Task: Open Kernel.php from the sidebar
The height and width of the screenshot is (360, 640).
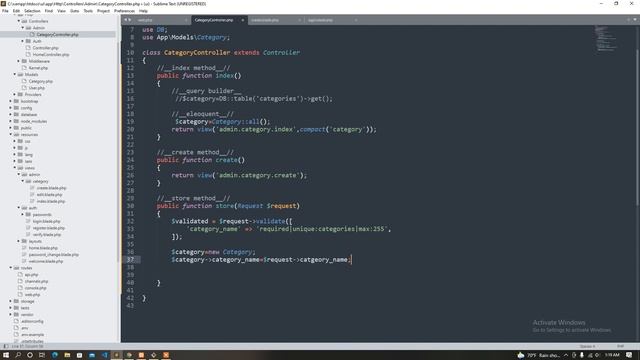Action: [38, 68]
